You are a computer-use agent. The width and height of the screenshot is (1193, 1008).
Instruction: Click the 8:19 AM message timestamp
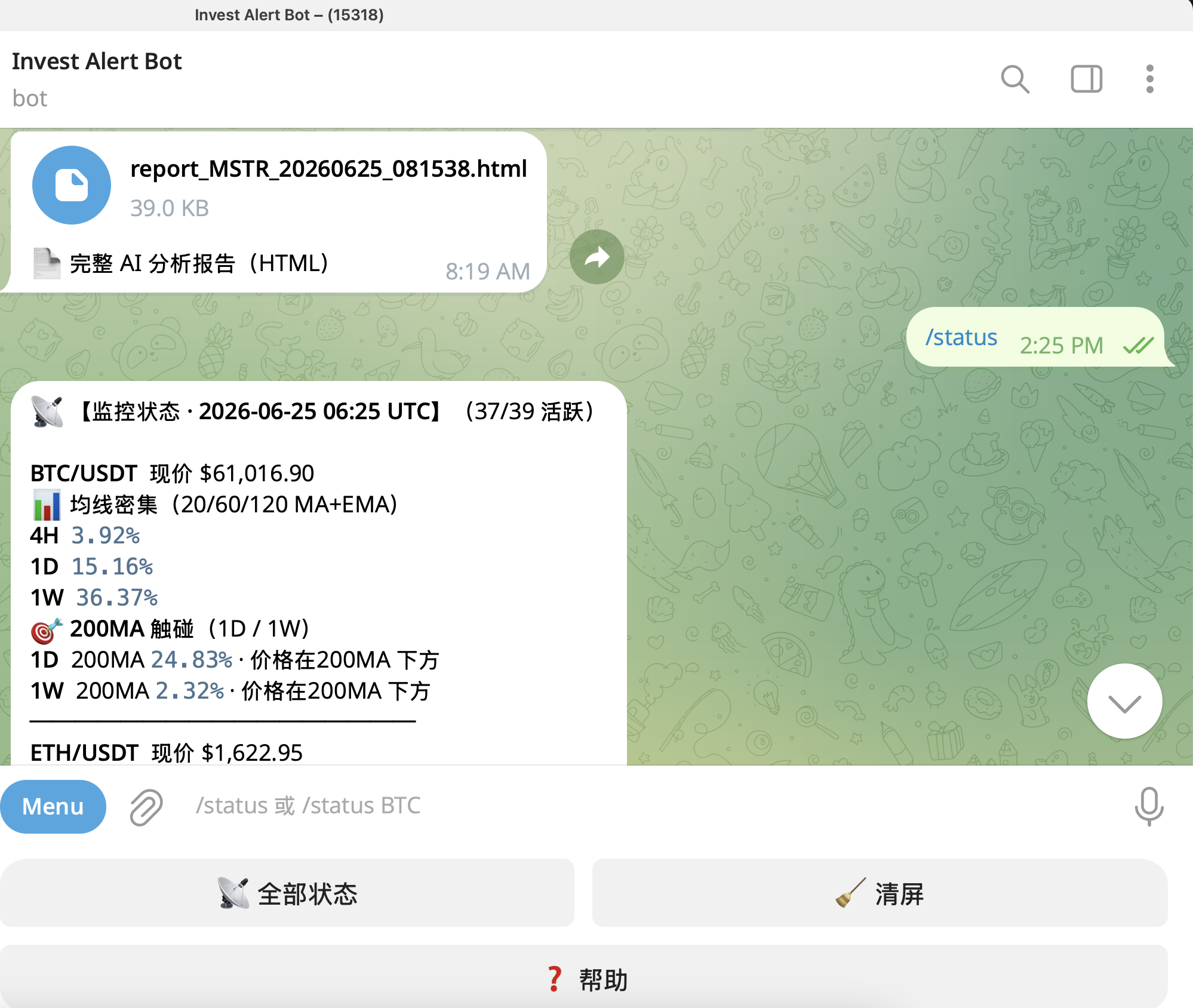[487, 272]
